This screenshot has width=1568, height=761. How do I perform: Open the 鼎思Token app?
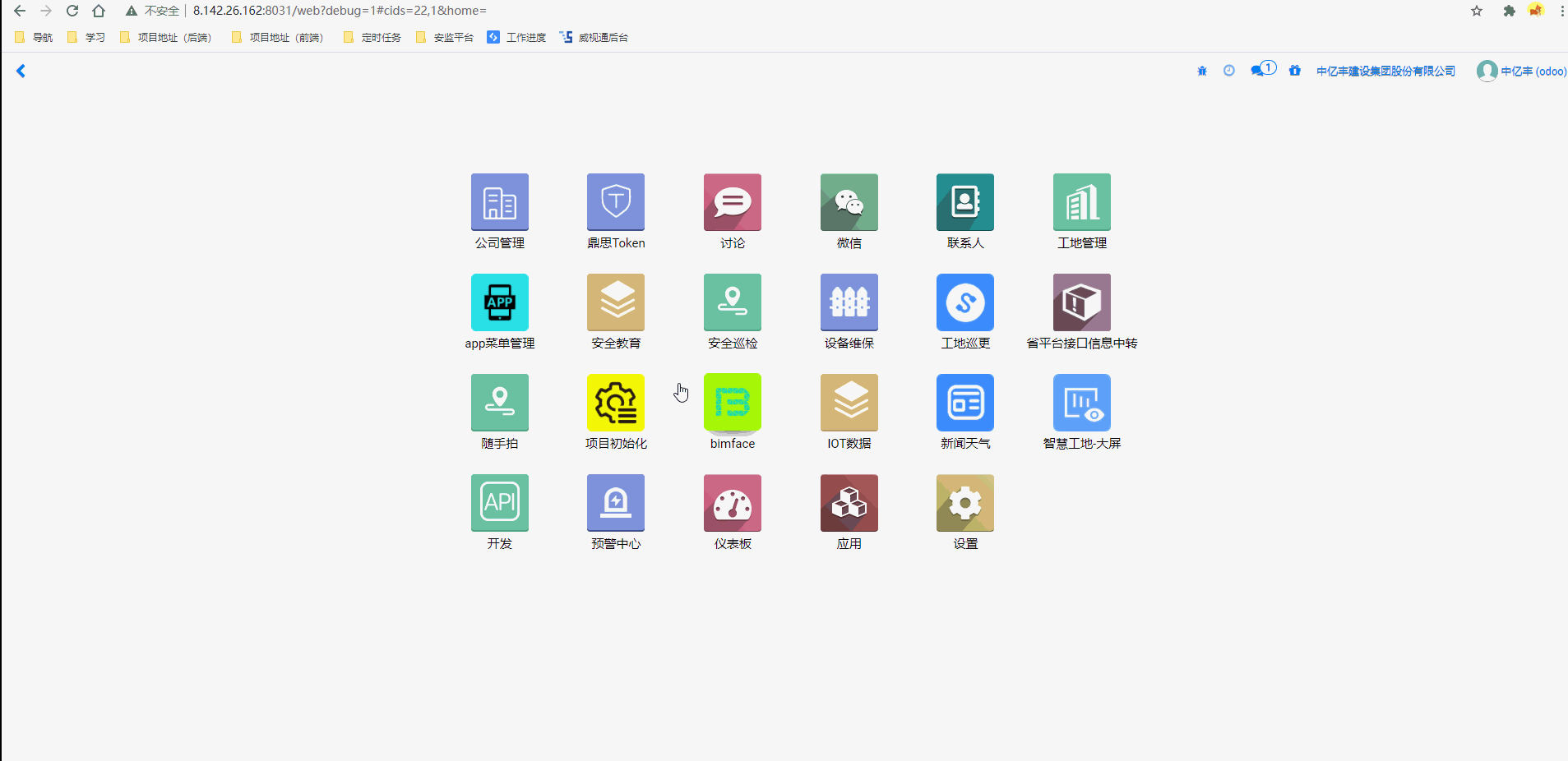[616, 202]
